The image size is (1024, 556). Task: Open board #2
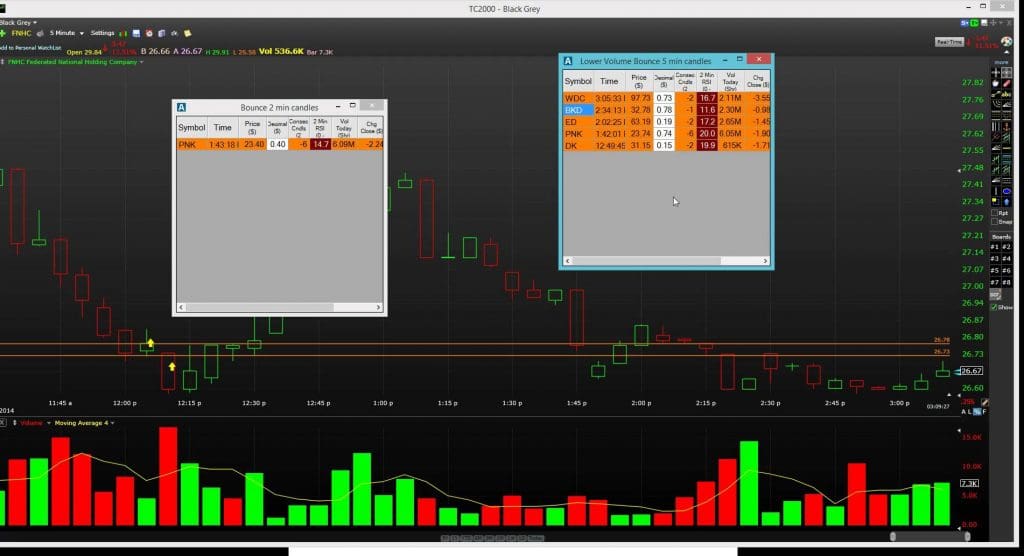pos(1006,247)
